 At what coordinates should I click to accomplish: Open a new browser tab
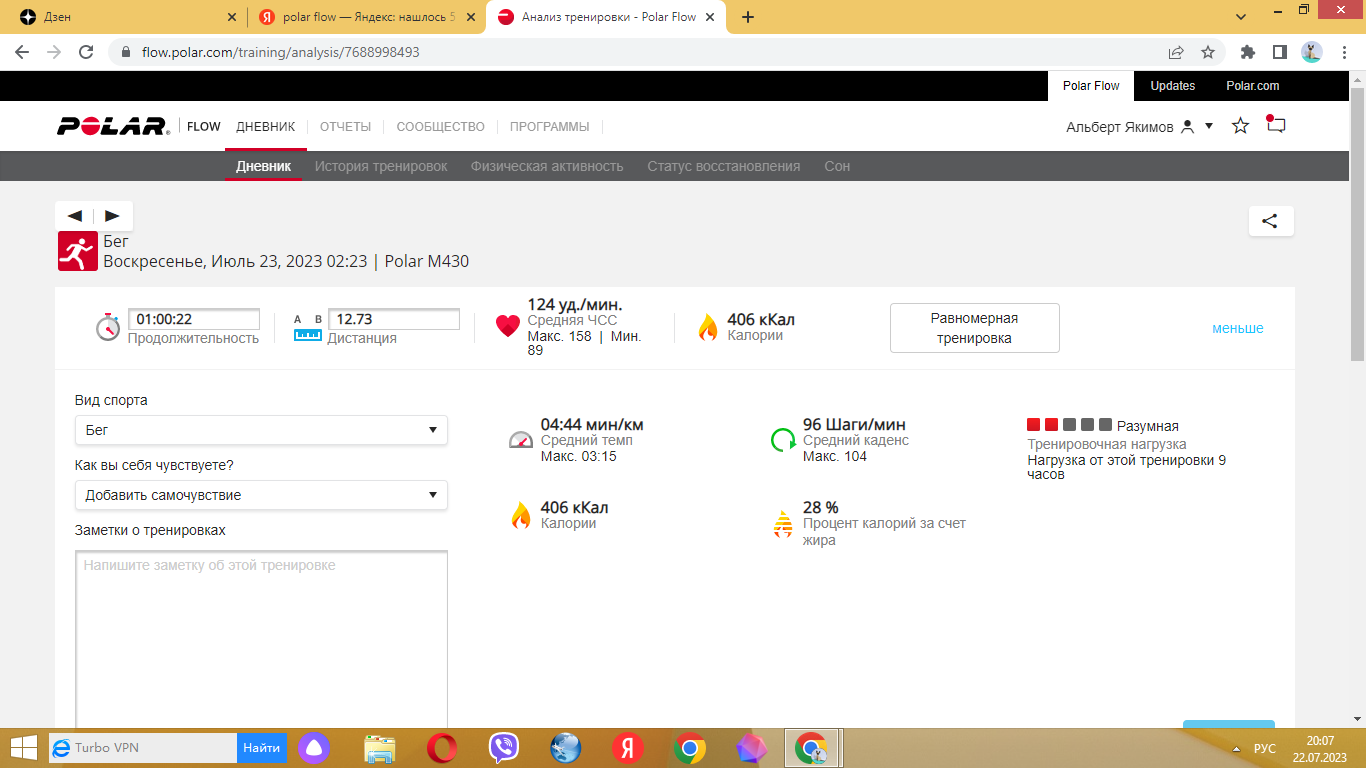tap(748, 17)
